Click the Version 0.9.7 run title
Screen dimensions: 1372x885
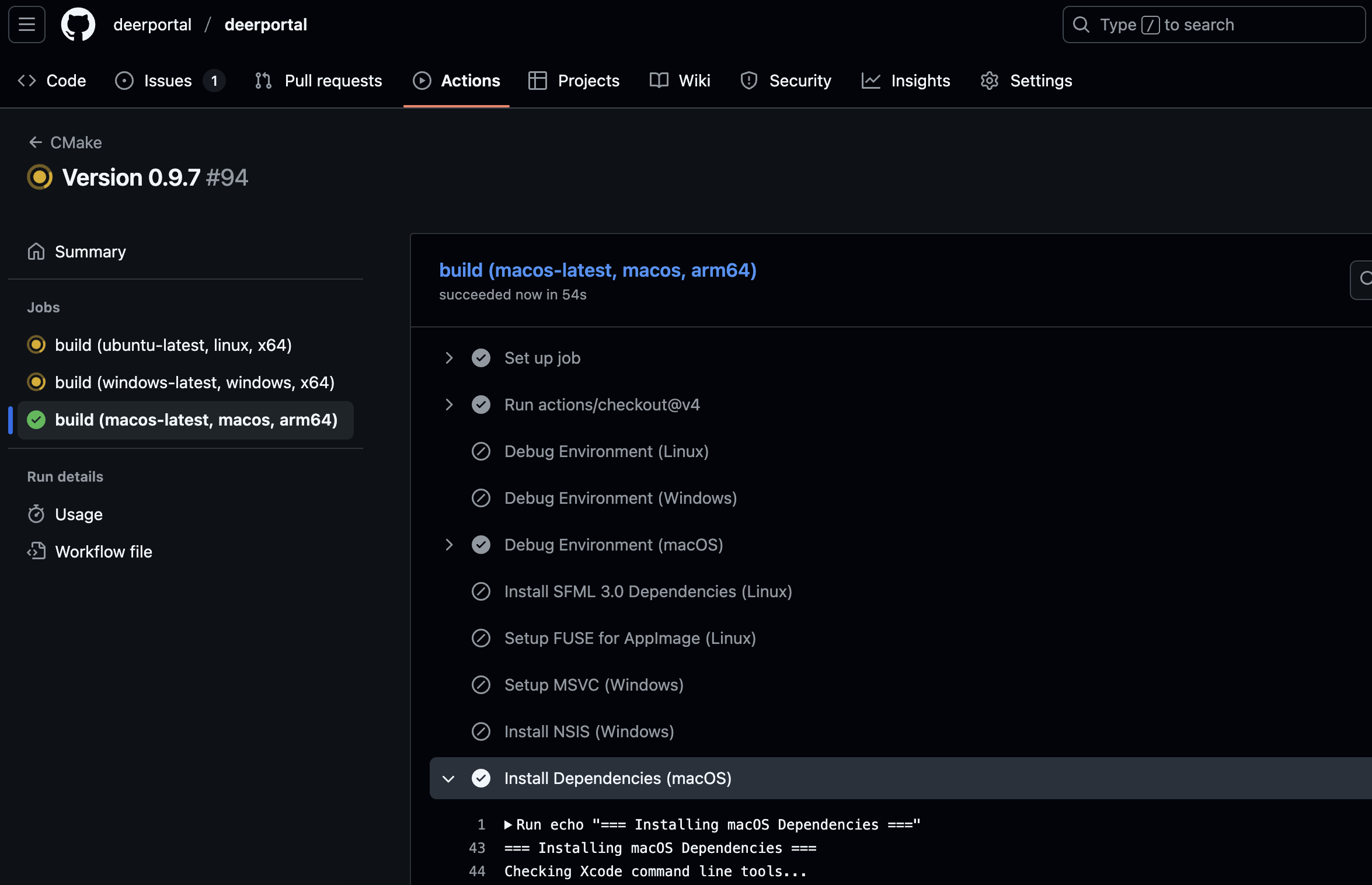pyautogui.click(x=131, y=177)
